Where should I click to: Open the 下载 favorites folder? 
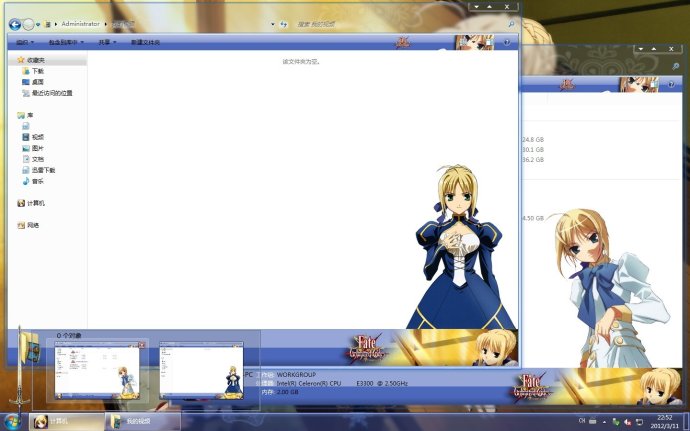pyautogui.click(x=33, y=71)
